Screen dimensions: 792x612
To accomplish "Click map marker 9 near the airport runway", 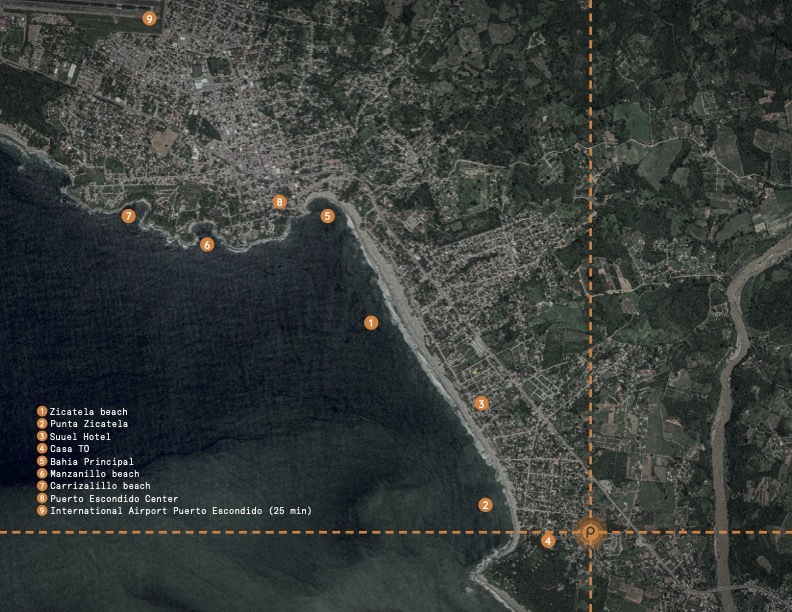I will (150, 18).
